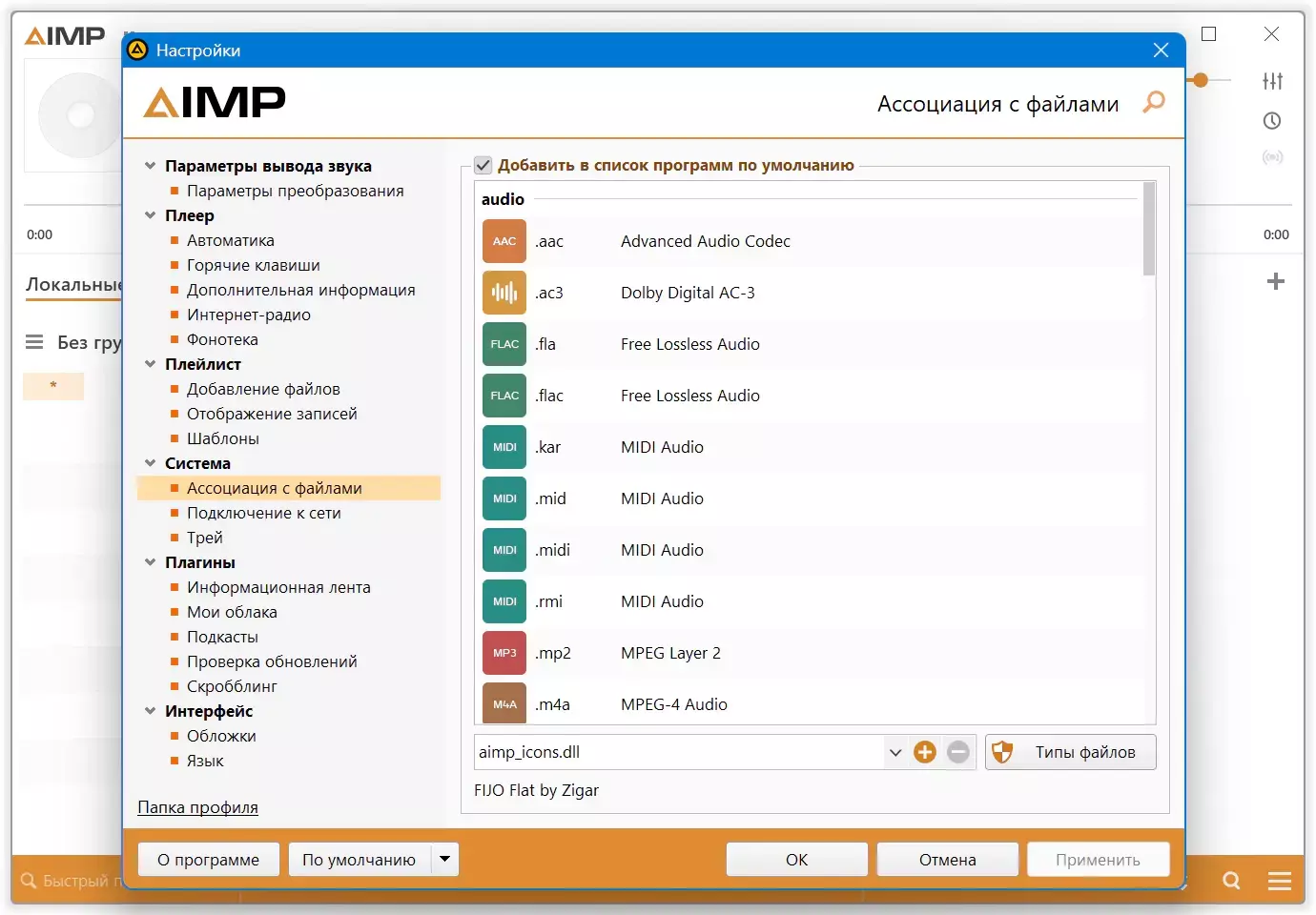This screenshot has width=1316, height=915.
Task: Open 'Мои облака' plugin page
Action: tap(232, 612)
